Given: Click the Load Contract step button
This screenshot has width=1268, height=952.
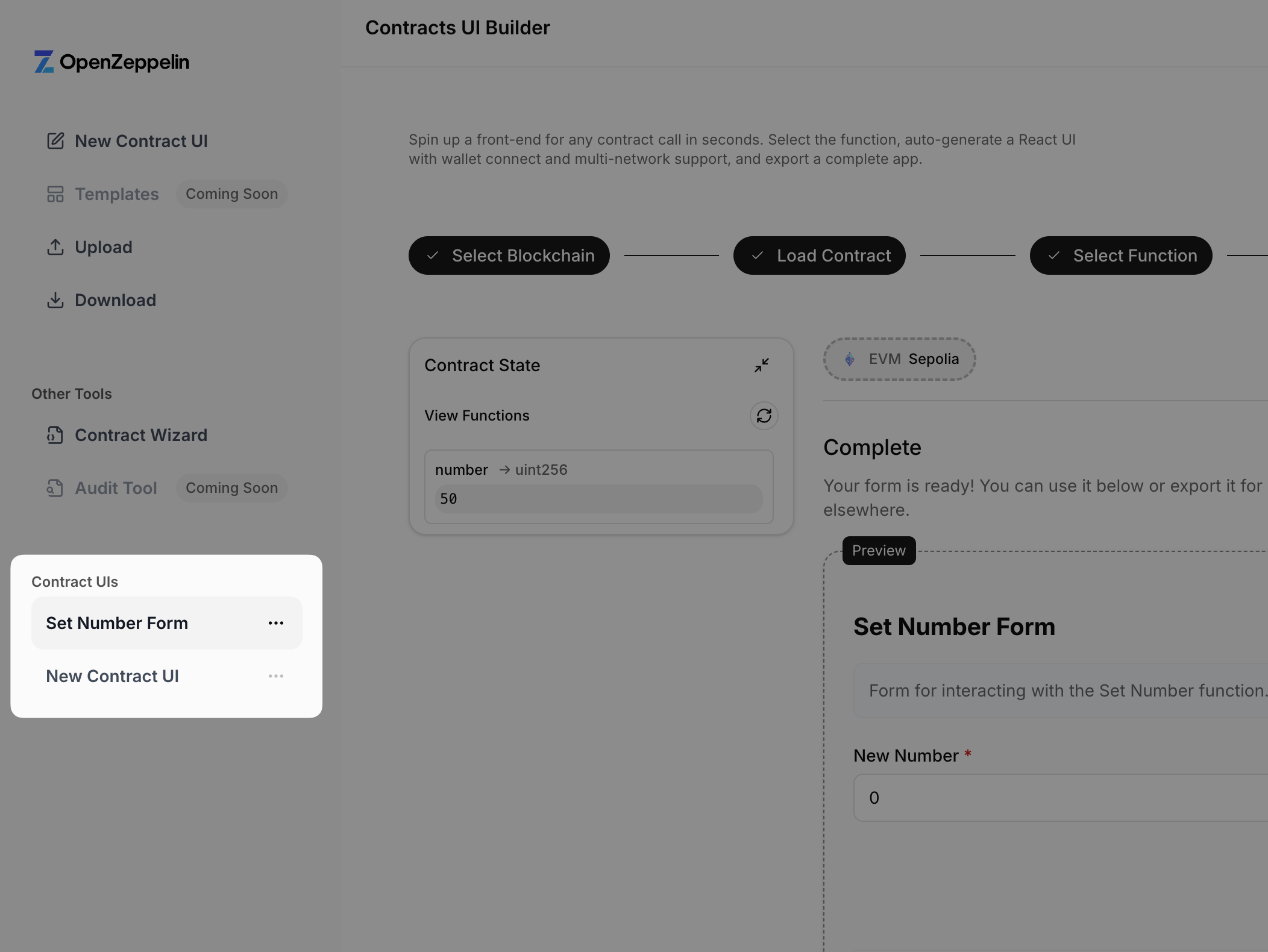Looking at the screenshot, I should pos(819,255).
